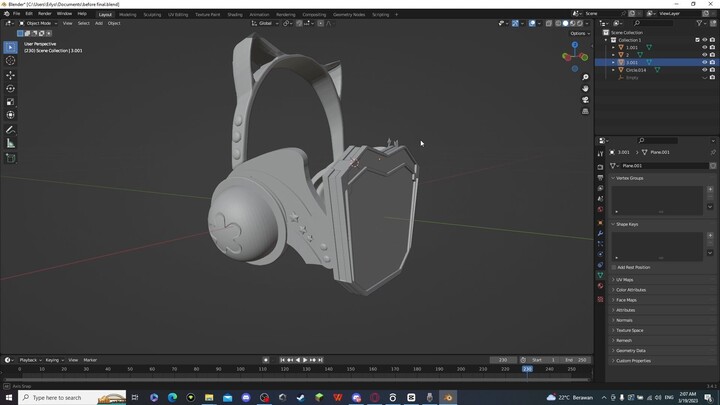Hide Collection 1 in viewport

(x=704, y=40)
